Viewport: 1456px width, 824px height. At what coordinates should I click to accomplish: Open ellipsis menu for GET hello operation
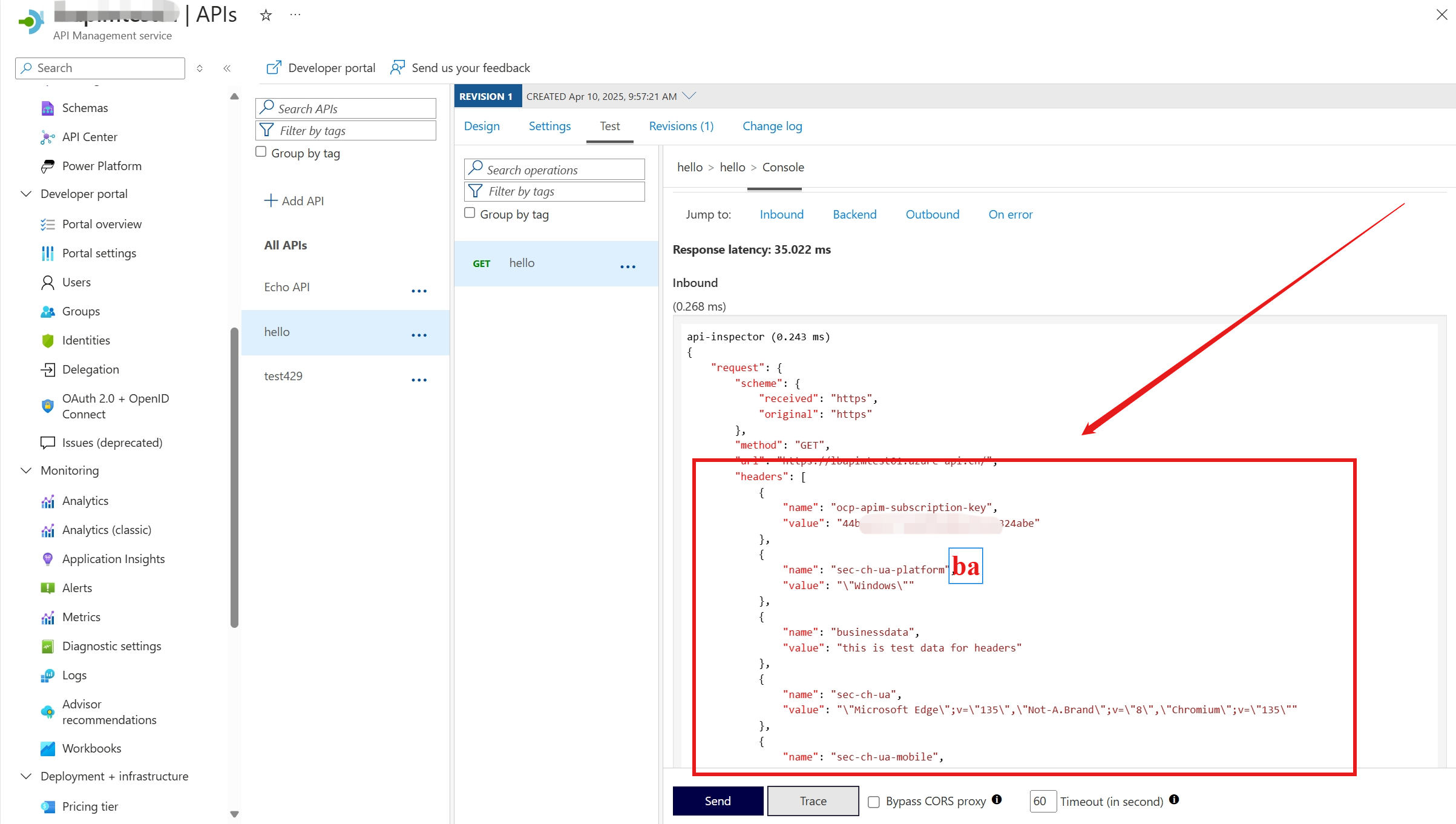click(x=628, y=266)
